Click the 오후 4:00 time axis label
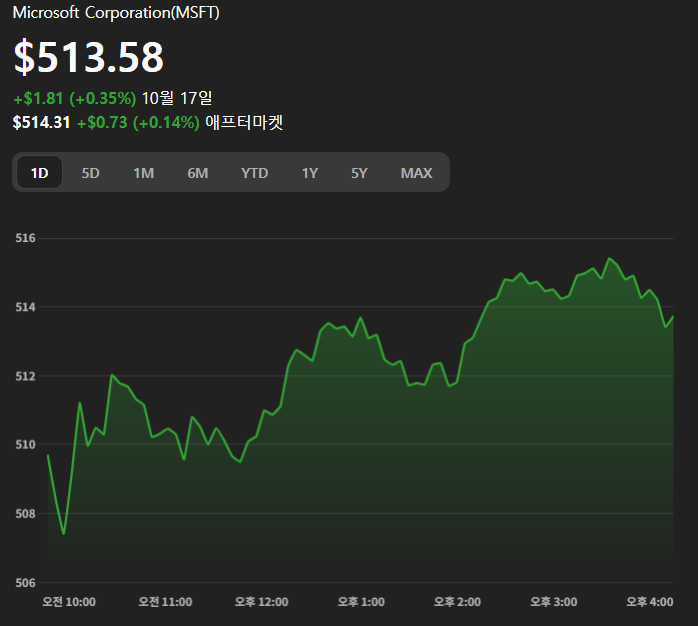The height and width of the screenshot is (626, 698). click(x=649, y=602)
